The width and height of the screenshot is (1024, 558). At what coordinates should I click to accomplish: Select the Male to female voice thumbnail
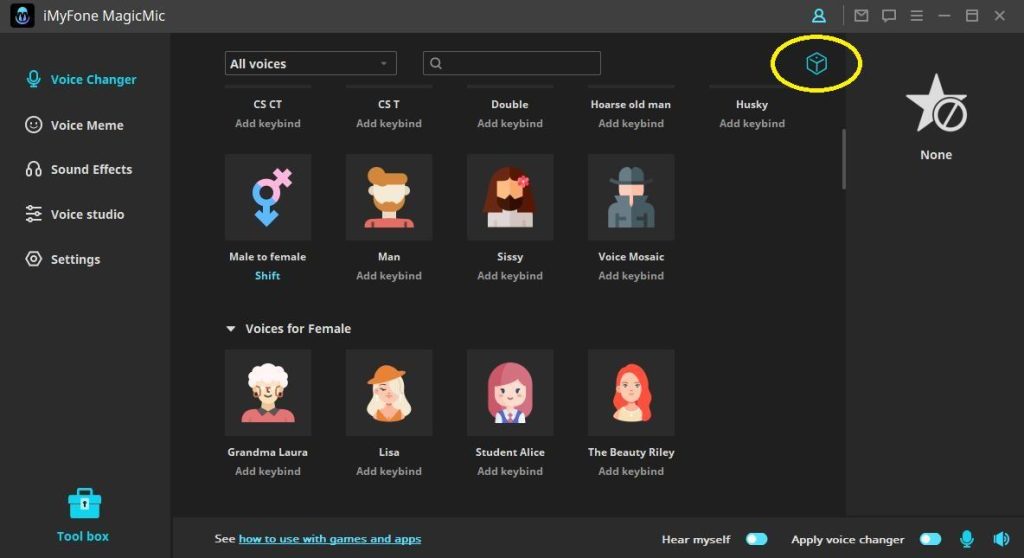[x=268, y=197]
